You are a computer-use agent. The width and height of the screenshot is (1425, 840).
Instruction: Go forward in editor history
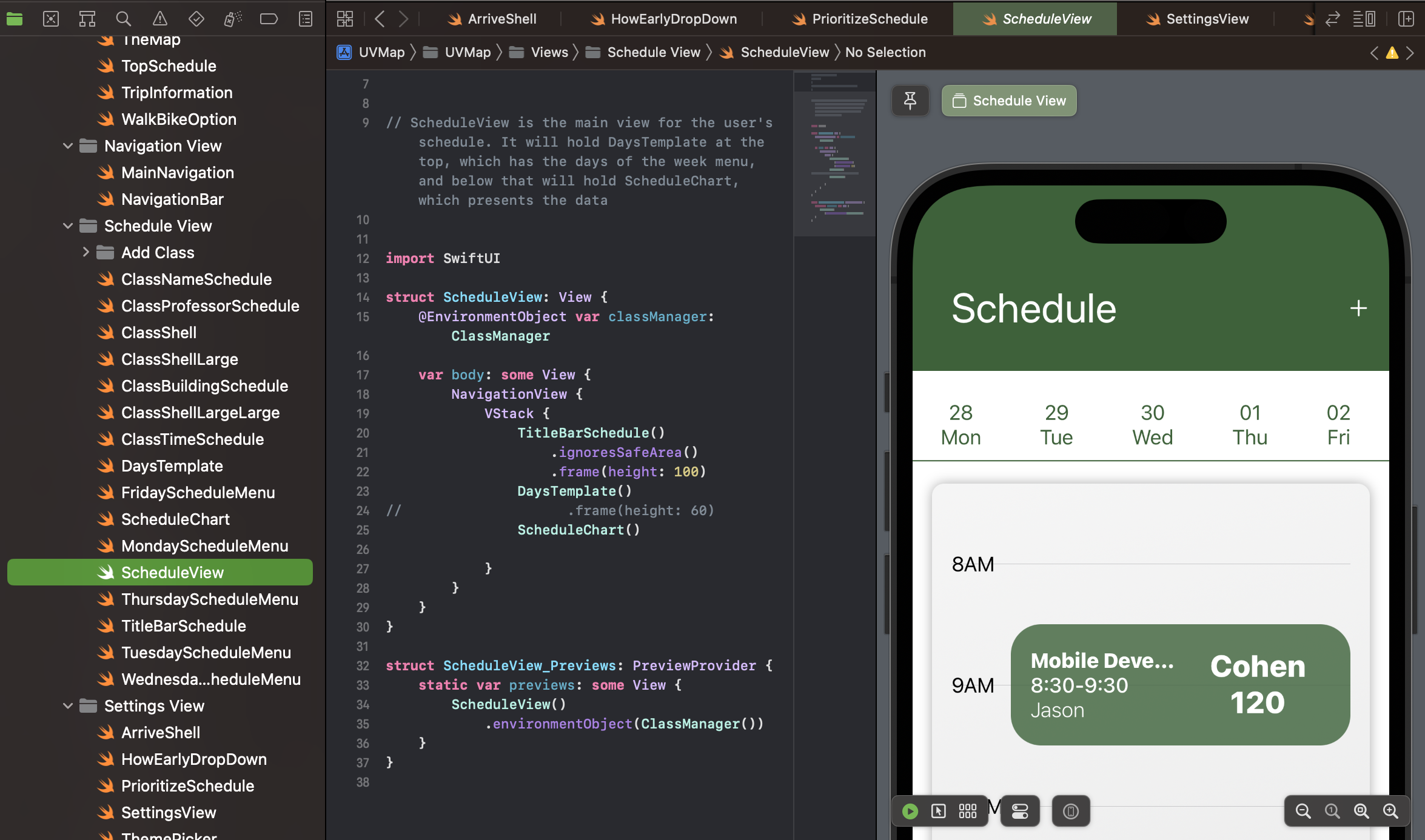(403, 19)
